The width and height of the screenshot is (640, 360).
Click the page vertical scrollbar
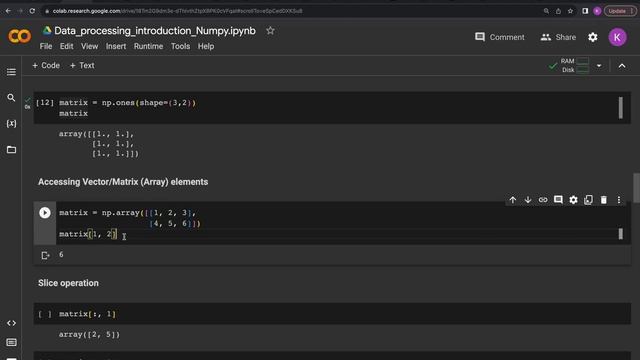point(636,188)
